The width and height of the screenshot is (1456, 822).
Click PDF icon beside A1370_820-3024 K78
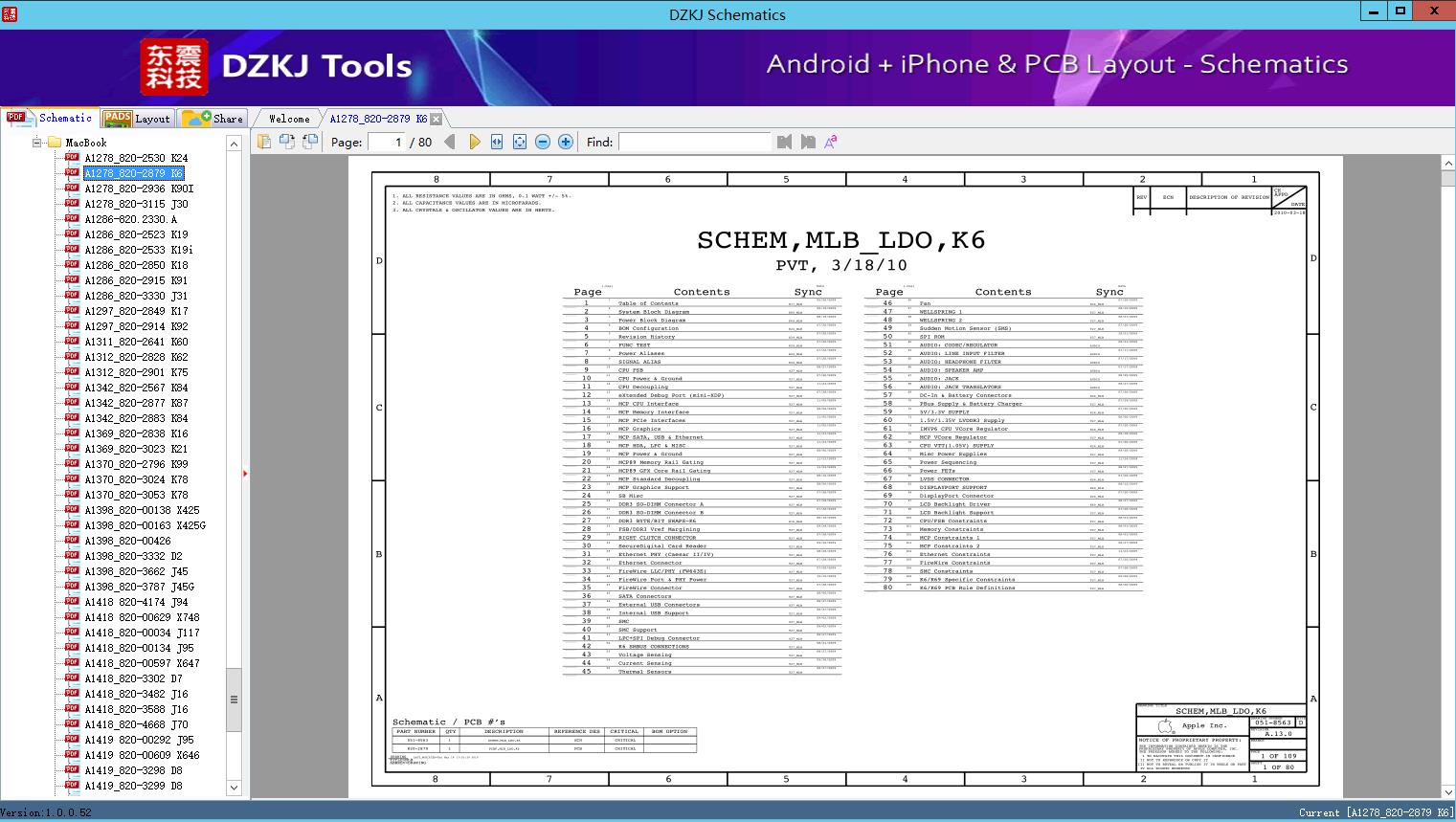(72, 479)
